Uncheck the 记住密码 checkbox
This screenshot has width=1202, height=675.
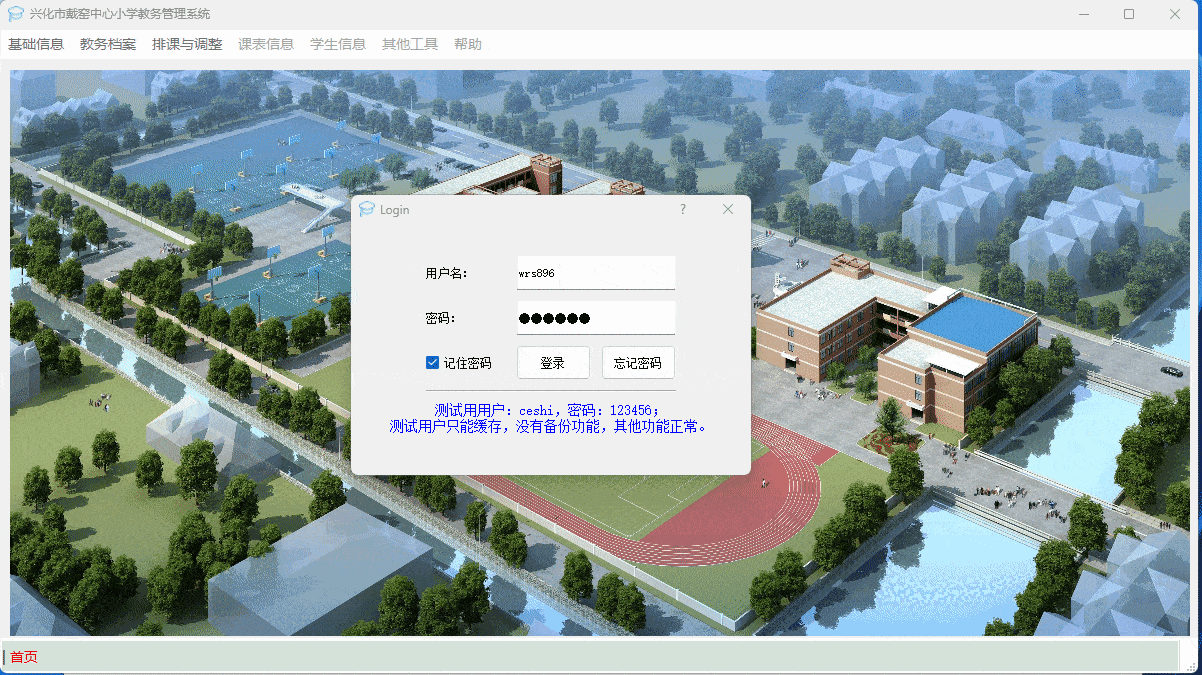tap(433, 363)
